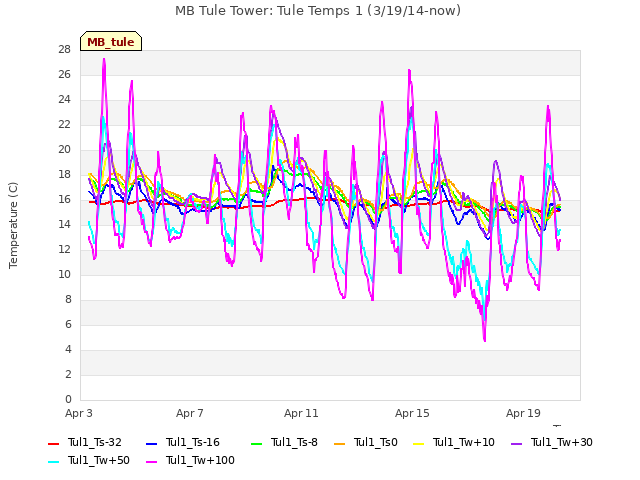This screenshot has height=480, width=640.
Task: Click the blue Tul1_Ts-16 legend swatch
Action: point(151,444)
